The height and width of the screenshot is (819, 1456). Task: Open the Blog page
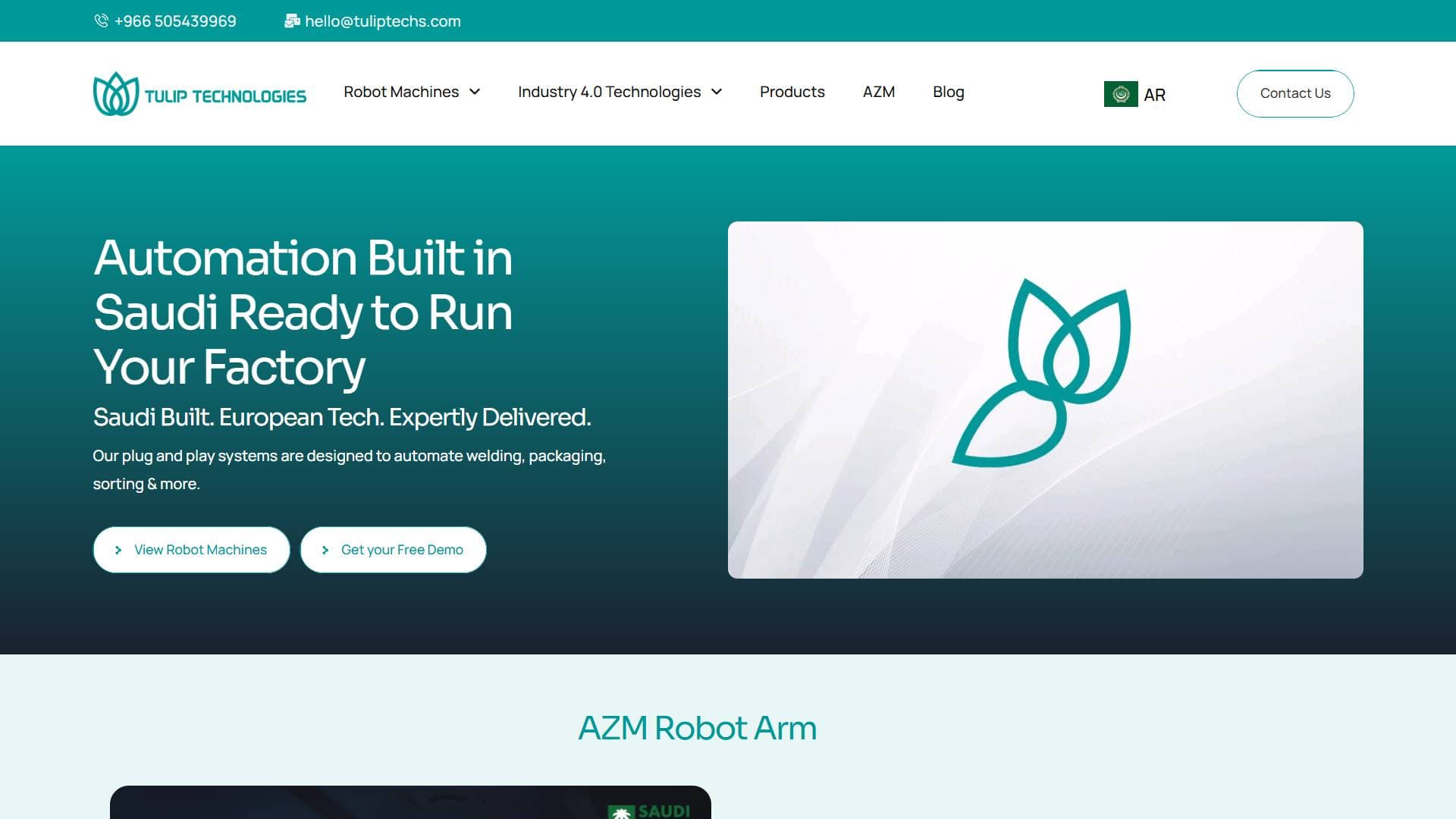[948, 92]
